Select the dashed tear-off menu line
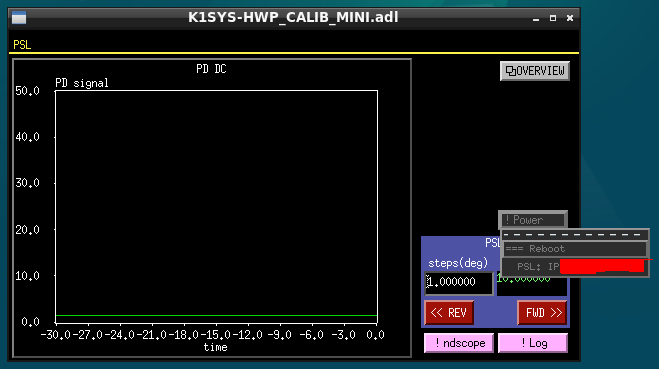Viewport: 659px width, 369px height. 575,235
